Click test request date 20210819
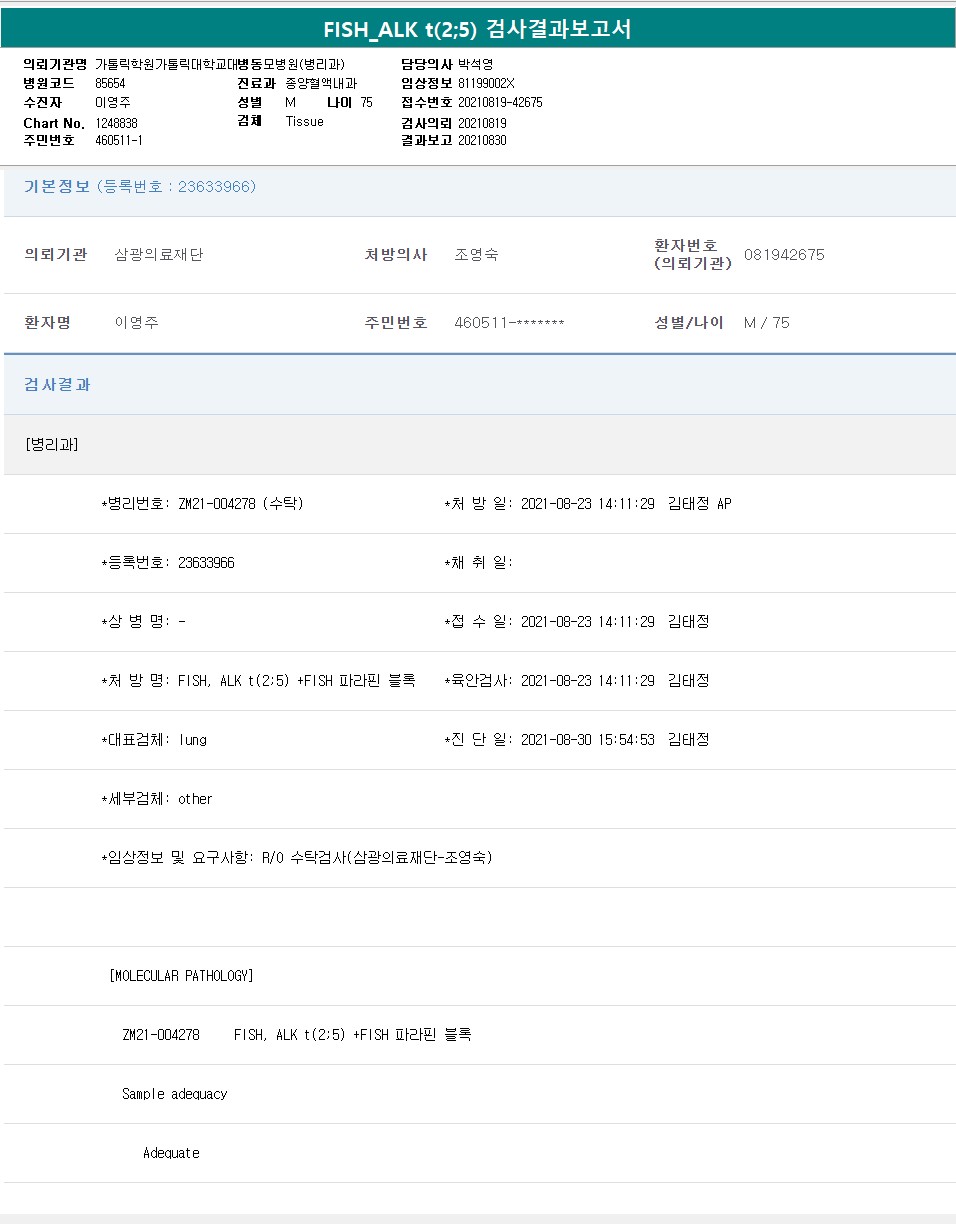Viewport: 956px width, 1224px height. (482, 122)
